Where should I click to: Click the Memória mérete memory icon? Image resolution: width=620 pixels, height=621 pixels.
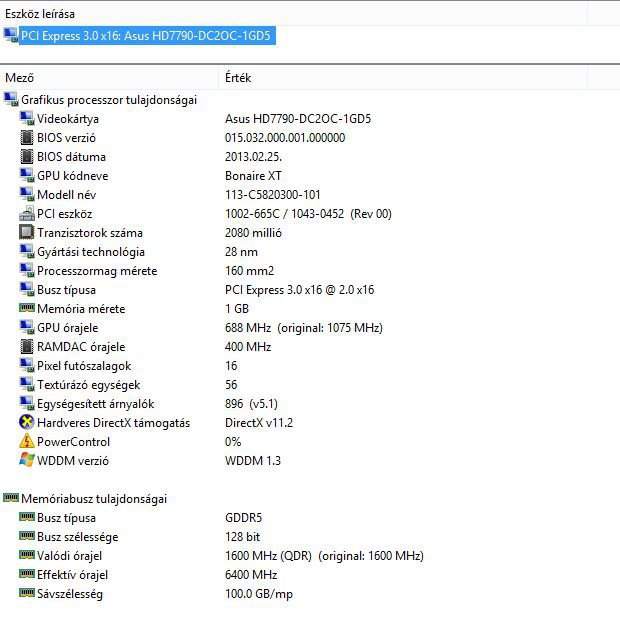point(27,307)
